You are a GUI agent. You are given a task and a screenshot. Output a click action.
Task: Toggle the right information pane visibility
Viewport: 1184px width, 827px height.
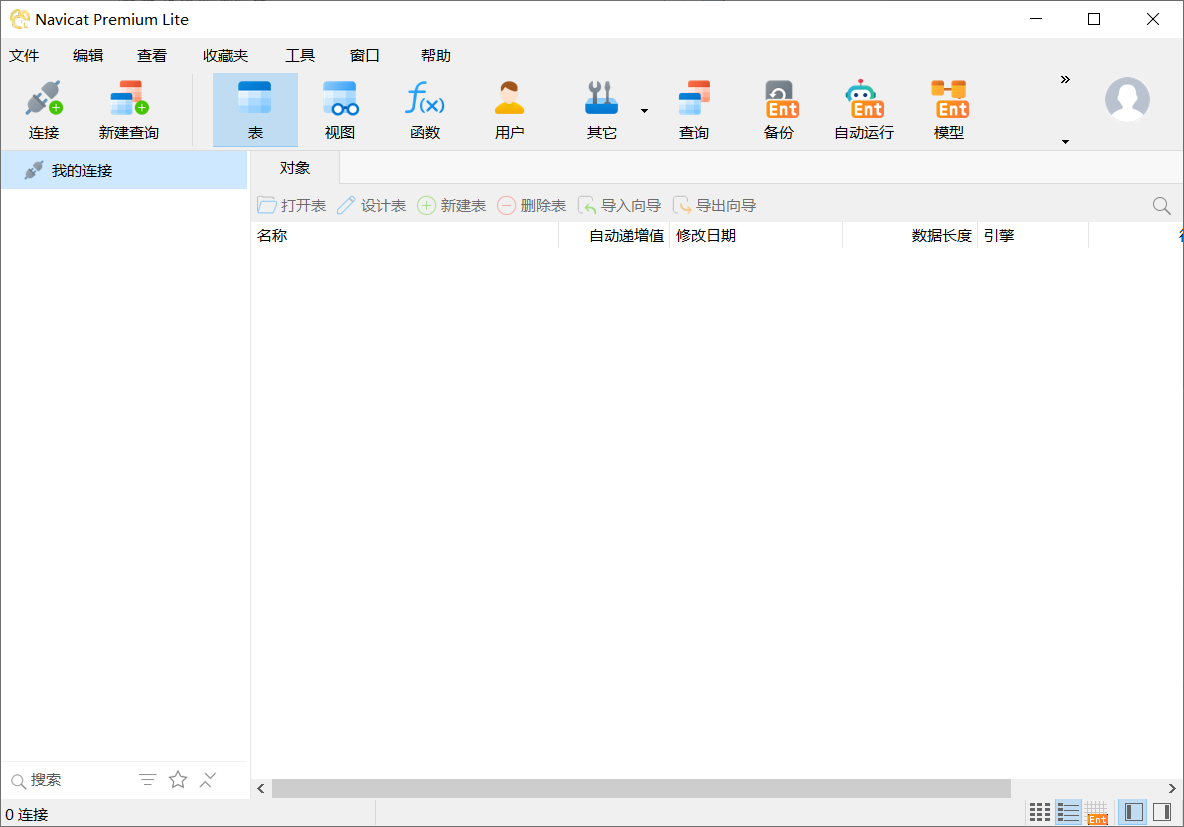(1162, 812)
